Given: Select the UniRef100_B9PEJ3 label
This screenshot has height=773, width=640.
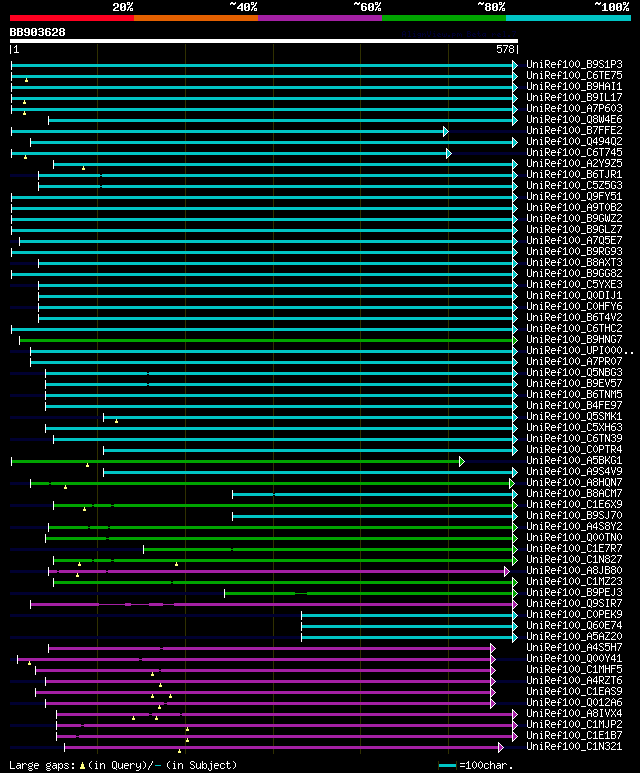Looking at the screenshot, I should [574, 592].
